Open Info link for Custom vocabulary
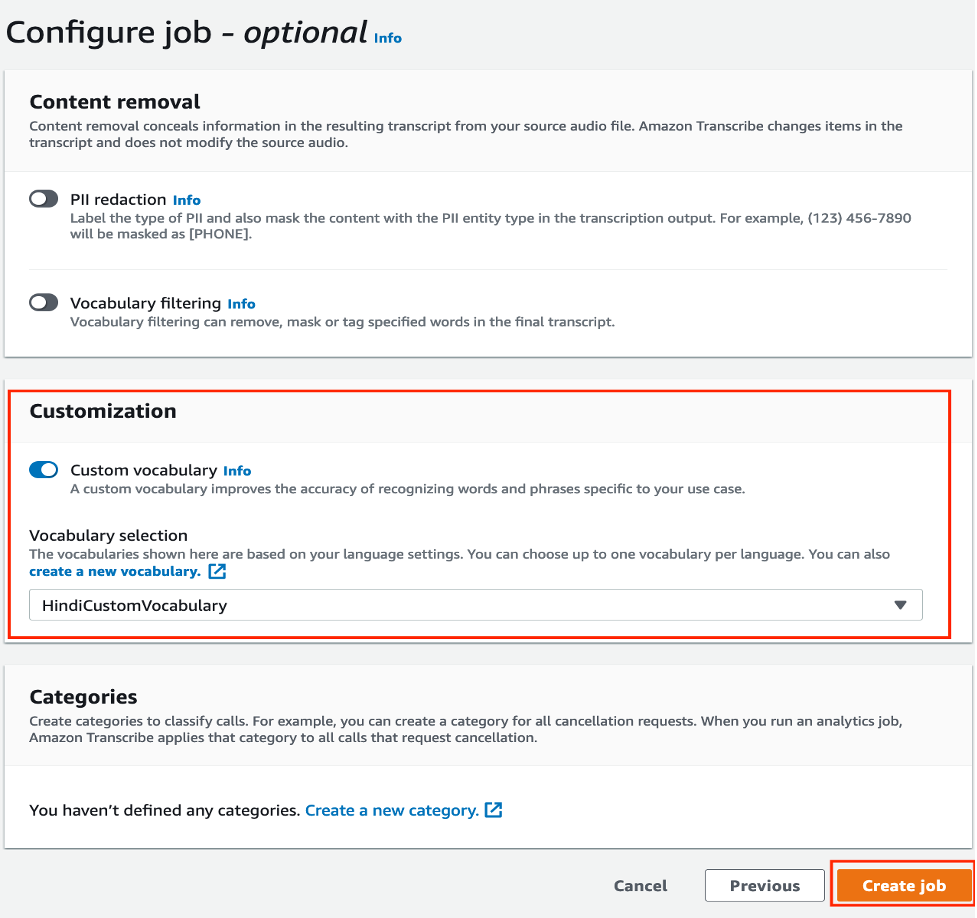 click(237, 471)
